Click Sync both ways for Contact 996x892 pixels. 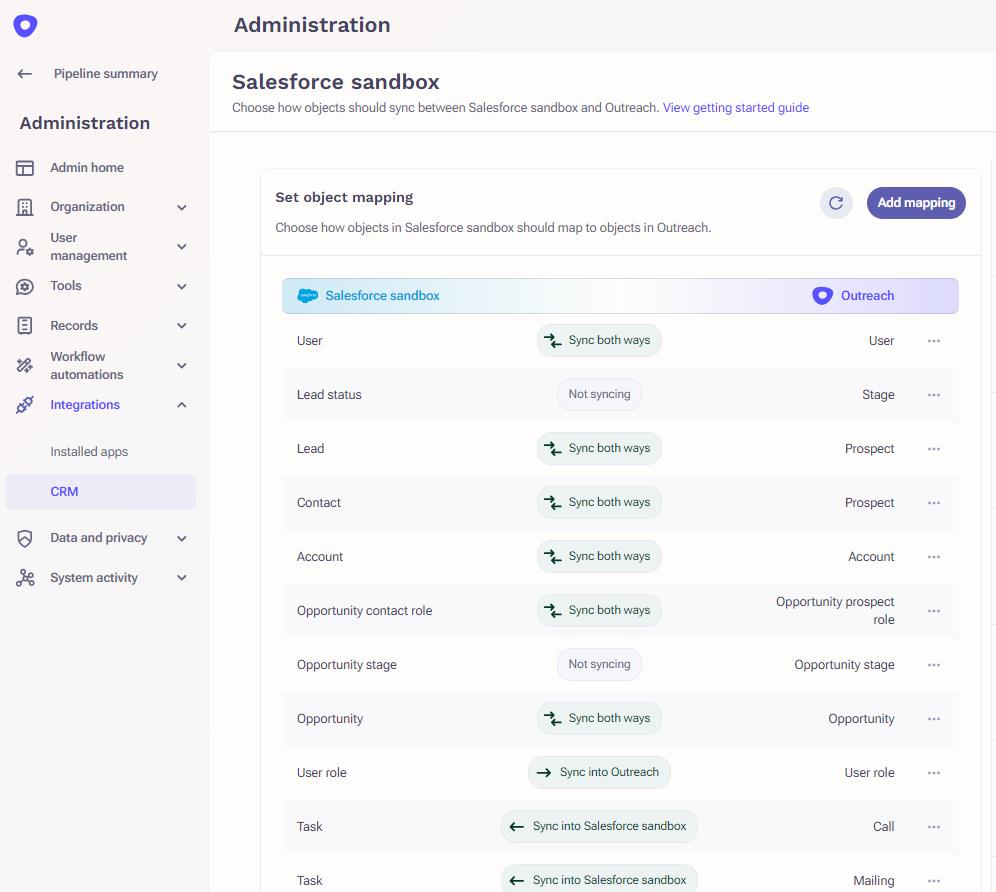[x=599, y=503]
